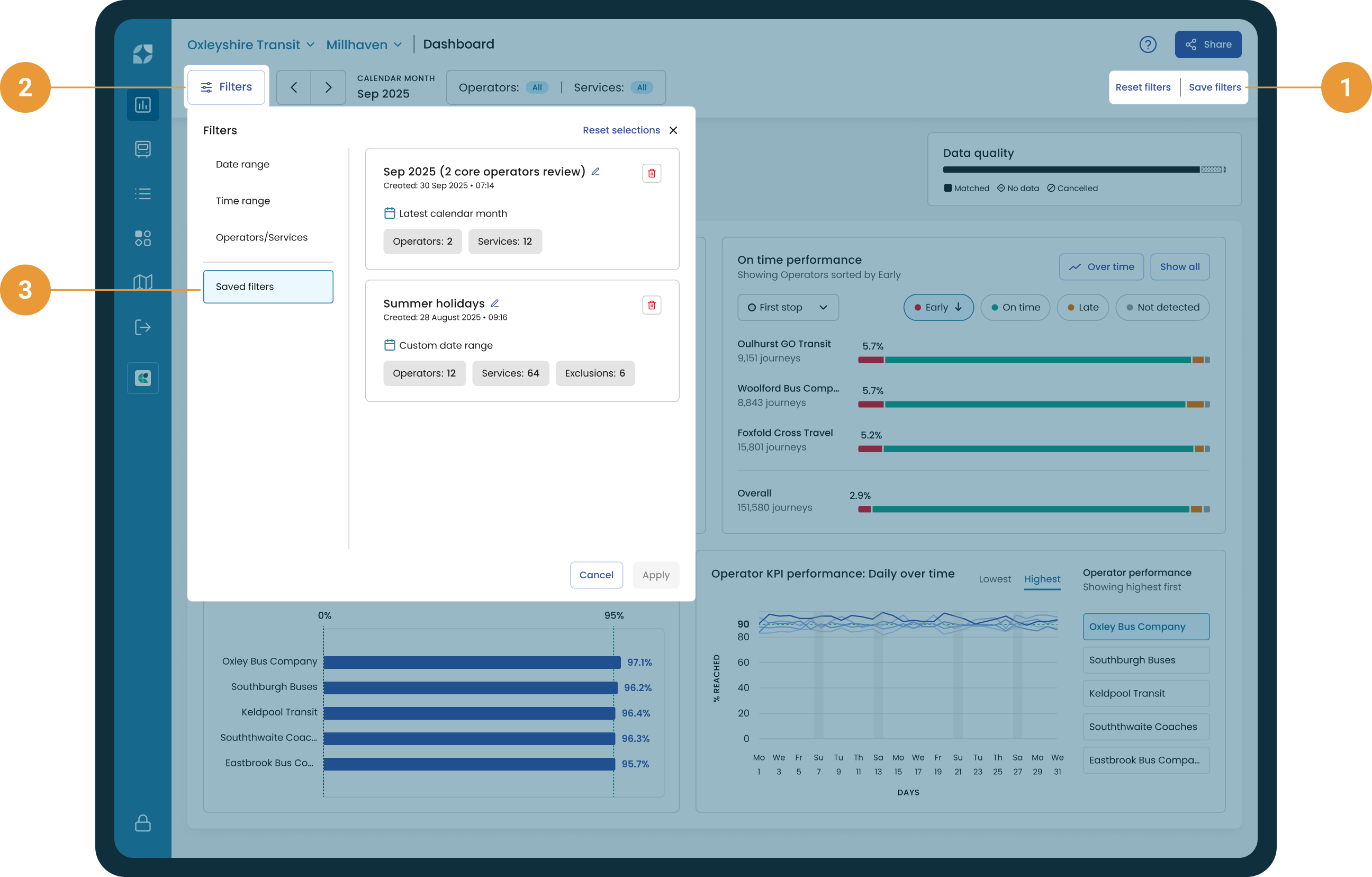This screenshot has height=877, width=1372.
Task: Click the bus icon in sidebar
Action: click(x=142, y=149)
